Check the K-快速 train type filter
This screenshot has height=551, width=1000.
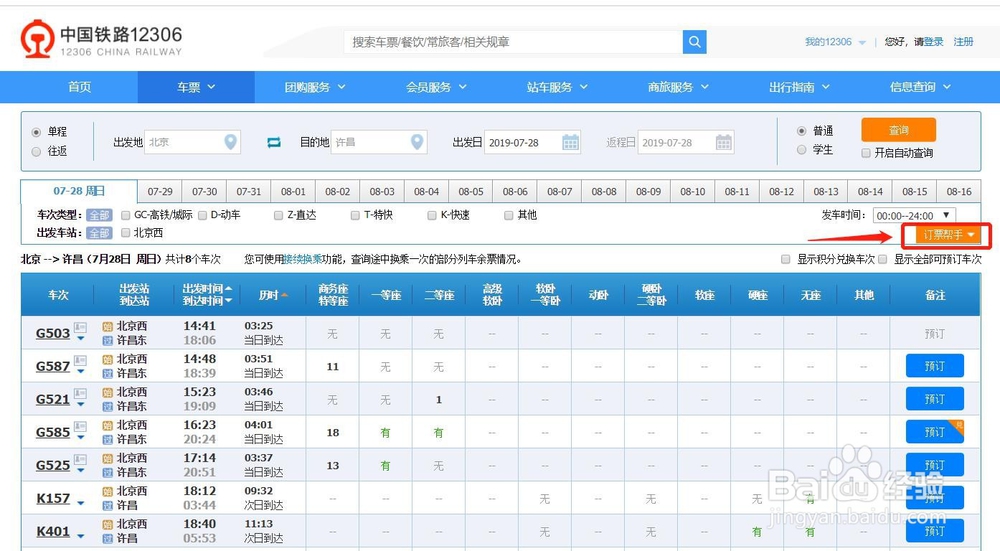(432, 216)
